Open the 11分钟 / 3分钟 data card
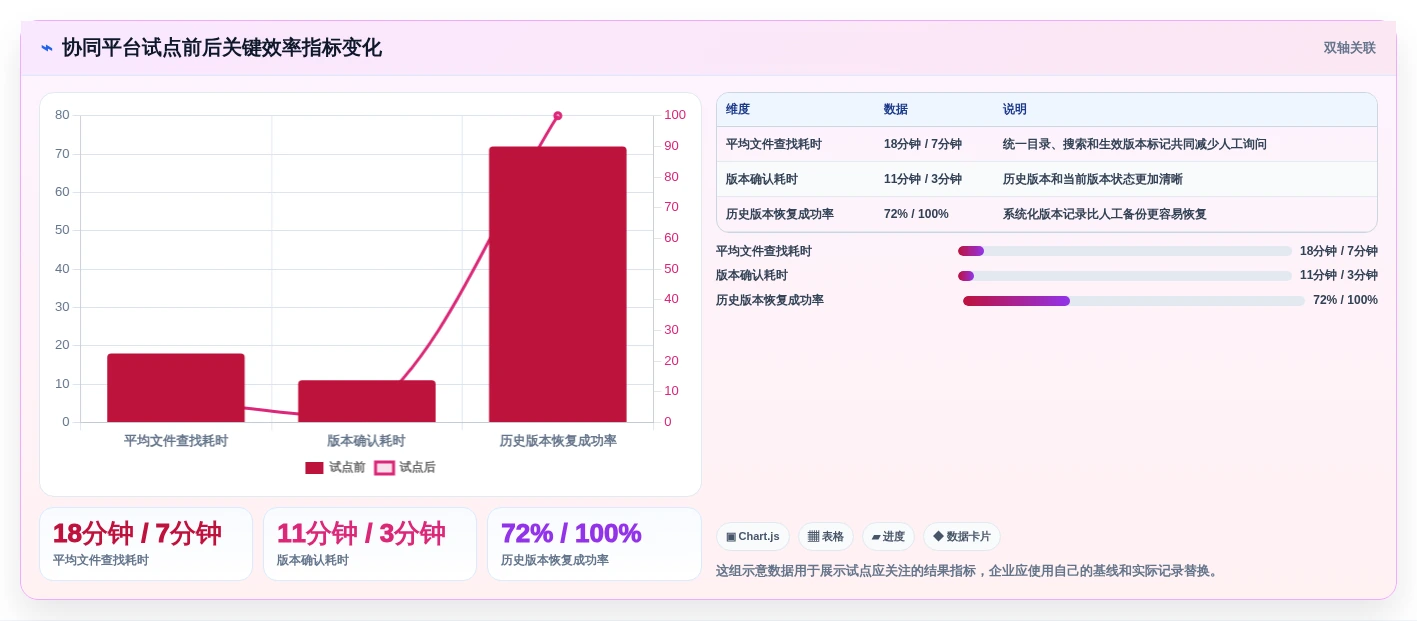 coord(370,544)
